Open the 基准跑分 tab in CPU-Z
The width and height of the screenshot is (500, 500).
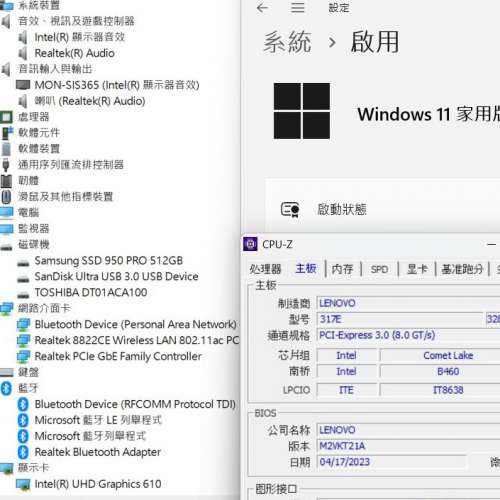pos(462,269)
